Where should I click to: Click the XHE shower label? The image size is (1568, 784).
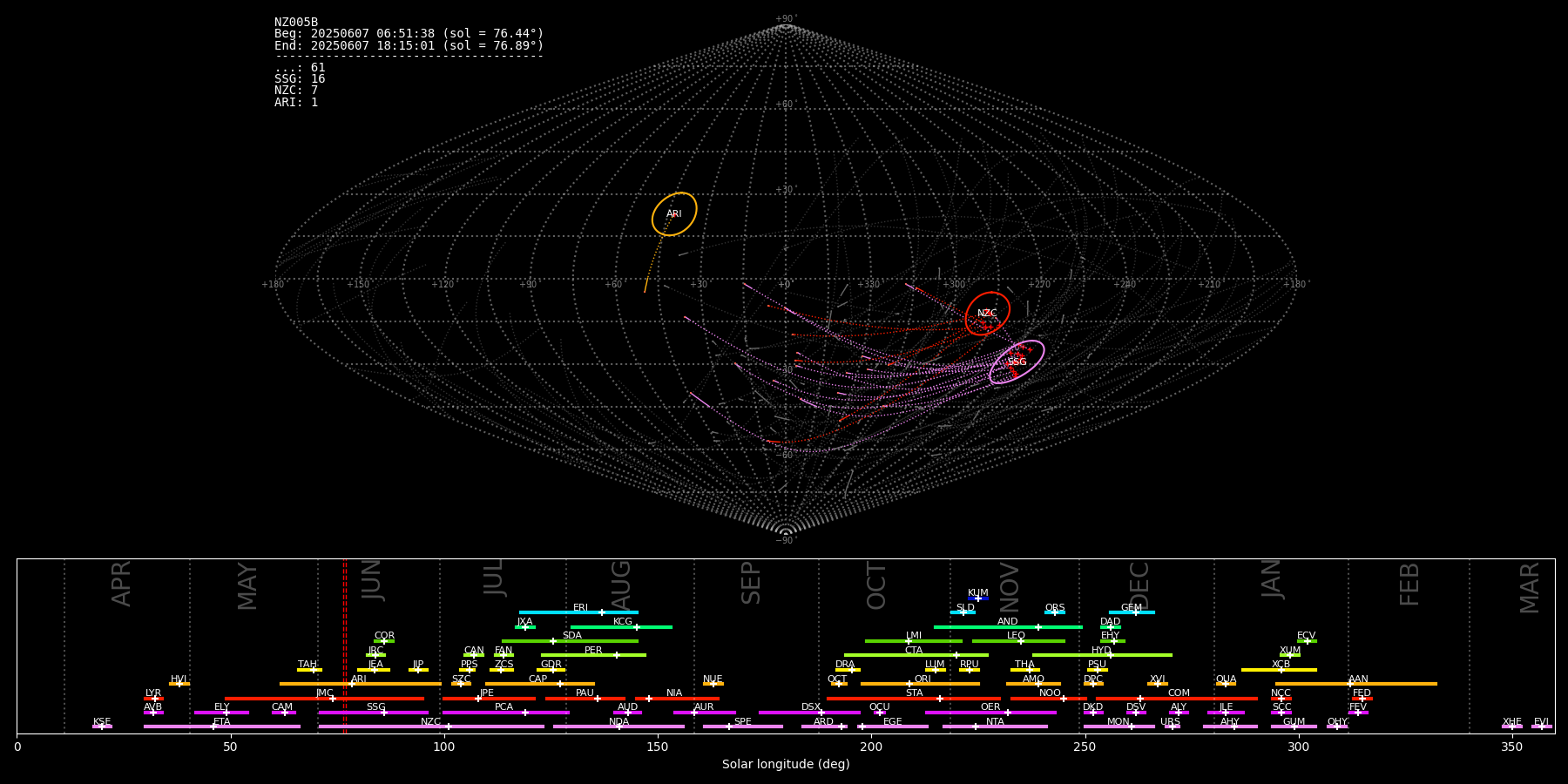(x=1511, y=722)
